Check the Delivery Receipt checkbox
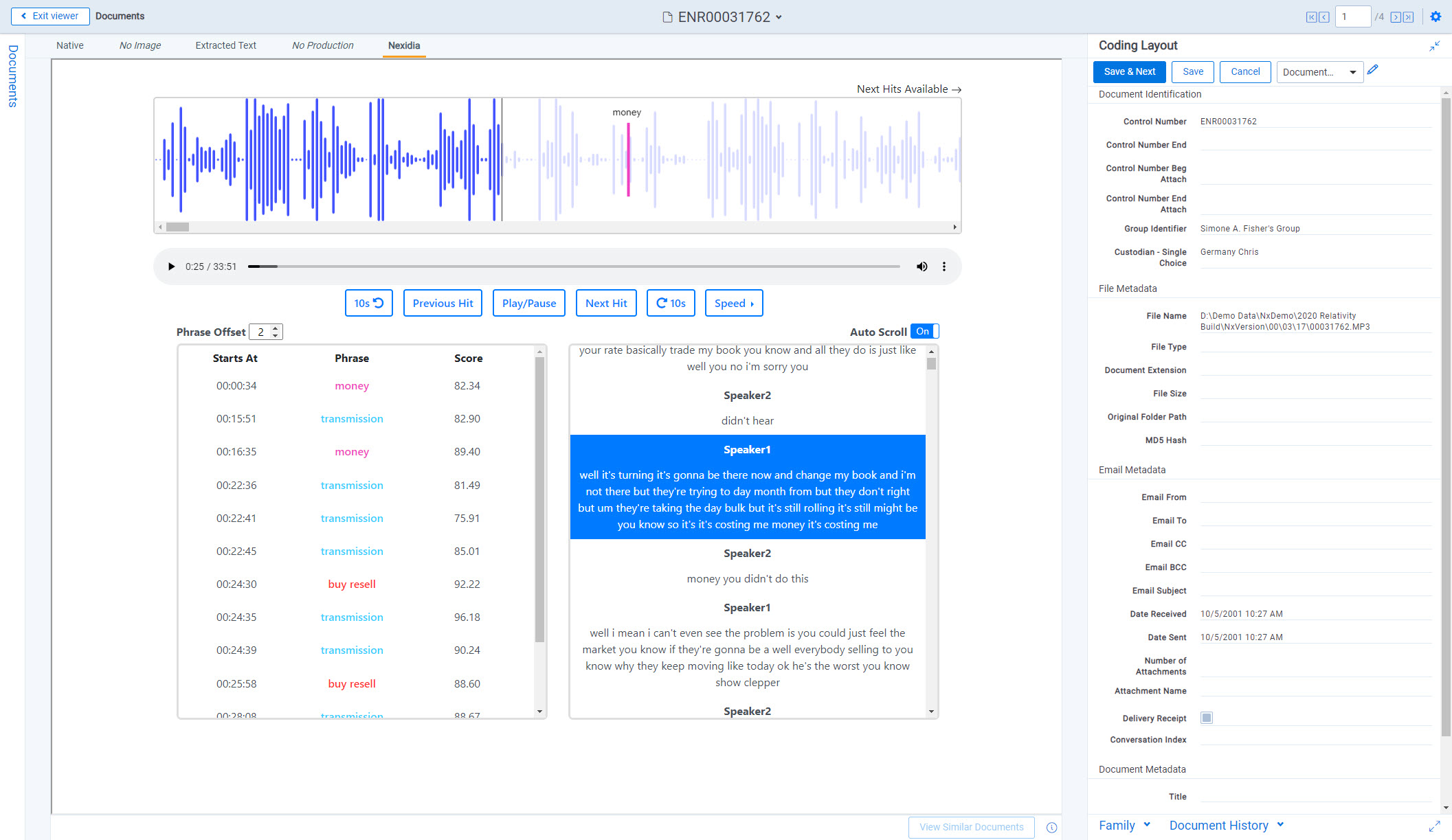This screenshot has height=840, width=1452. 1207,718
